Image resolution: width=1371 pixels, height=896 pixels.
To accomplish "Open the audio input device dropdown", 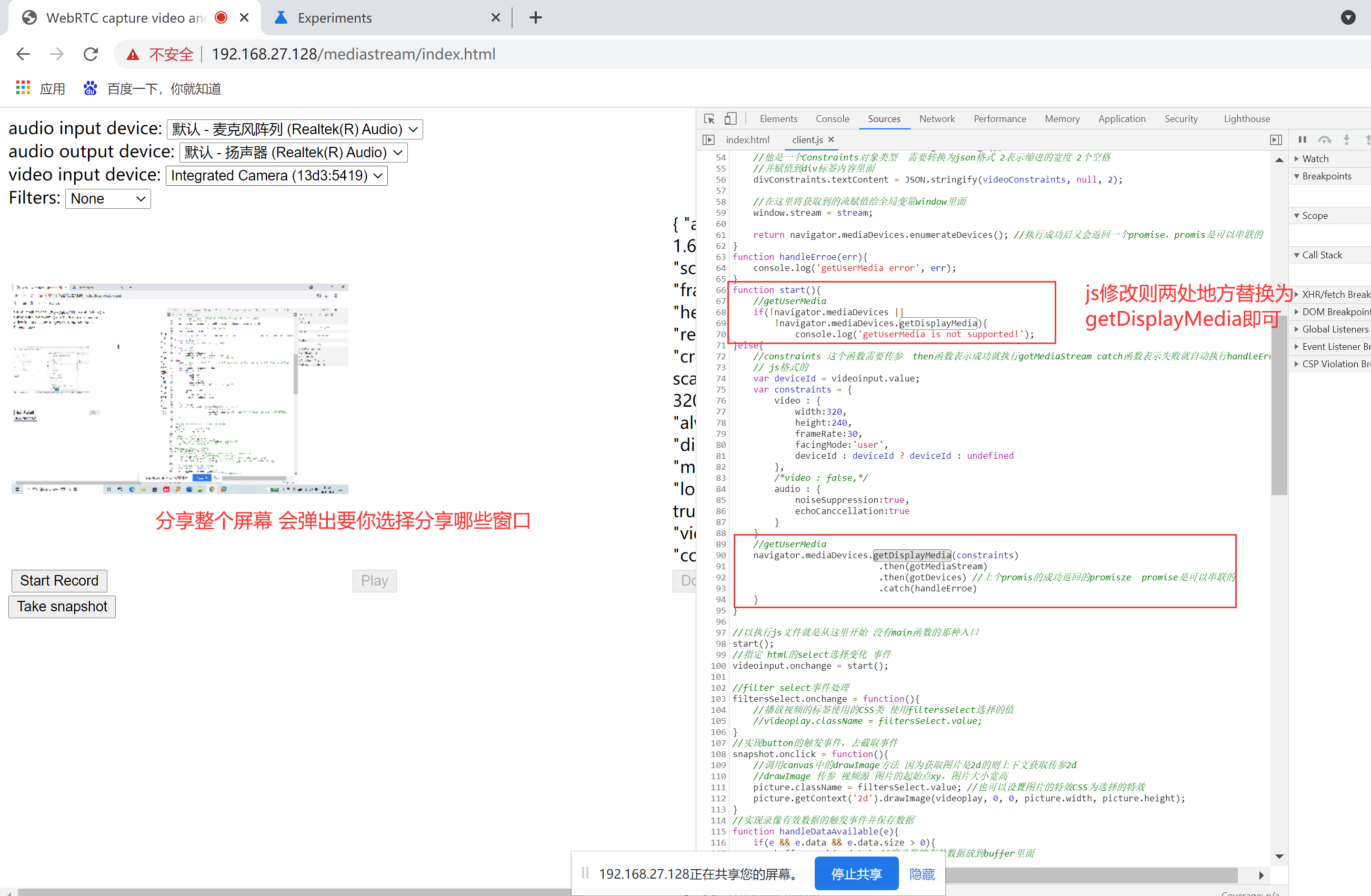I will (294, 129).
